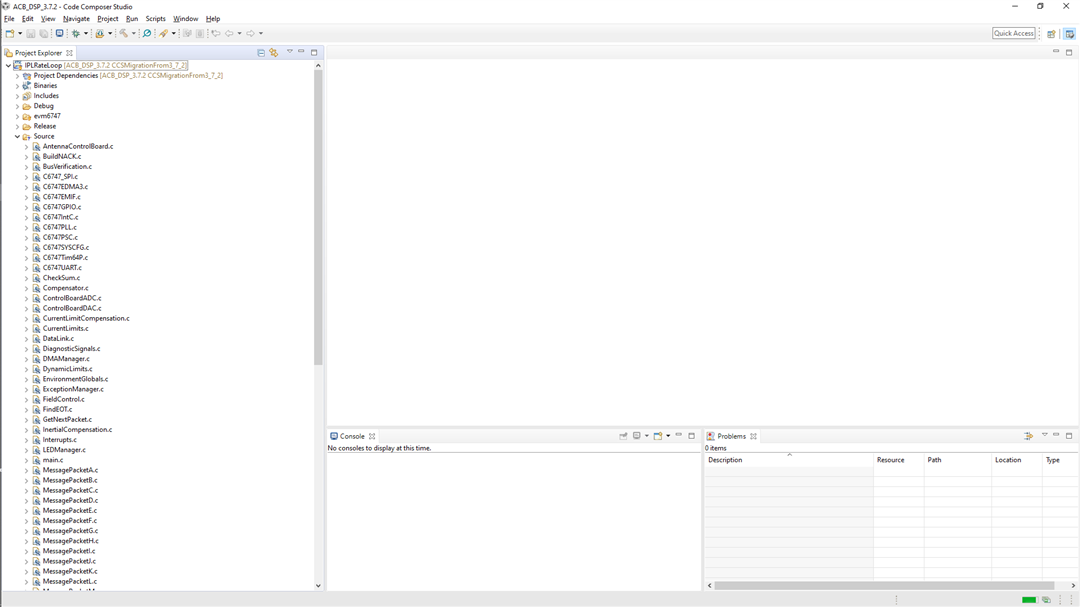Image resolution: width=1080 pixels, height=607 pixels.
Task: Sort Problems by Resource column header
Action: pyautogui.click(x=898, y=460)
